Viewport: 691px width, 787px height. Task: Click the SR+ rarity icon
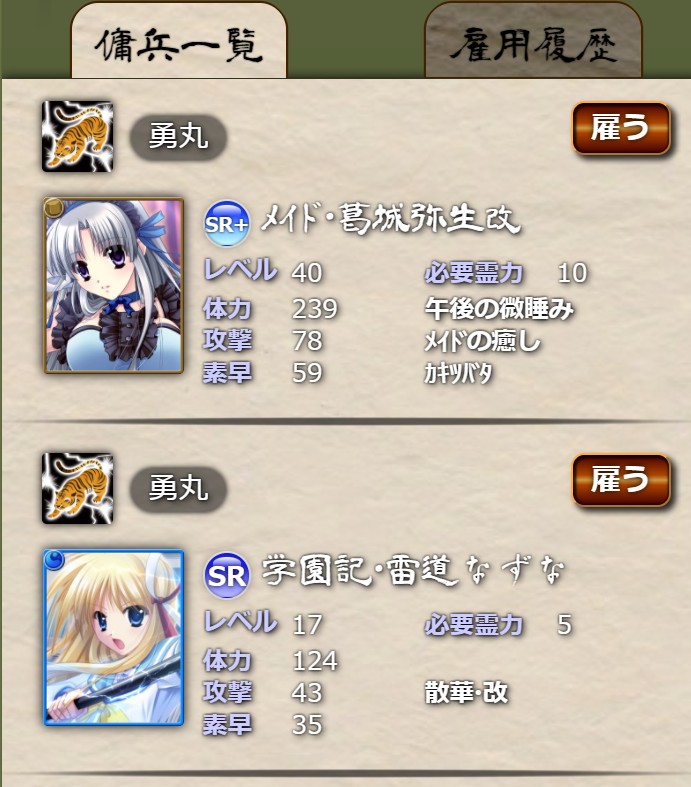pyautogui.click(x=227, y=223)
